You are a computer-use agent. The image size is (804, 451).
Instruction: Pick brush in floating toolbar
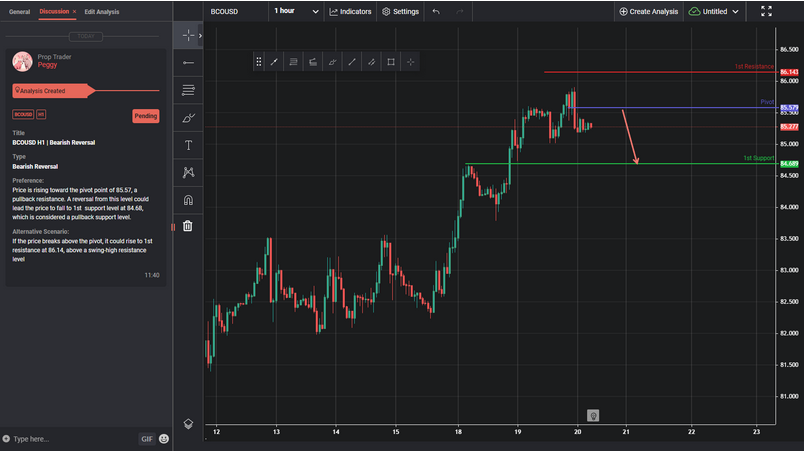[x=332, y=62]
